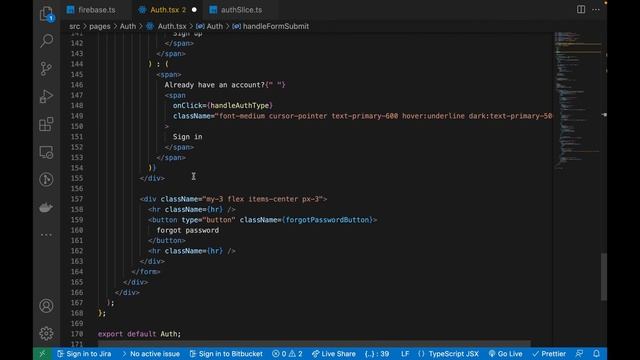
Task: Split the editor right
Action: [x=581, y=9]
